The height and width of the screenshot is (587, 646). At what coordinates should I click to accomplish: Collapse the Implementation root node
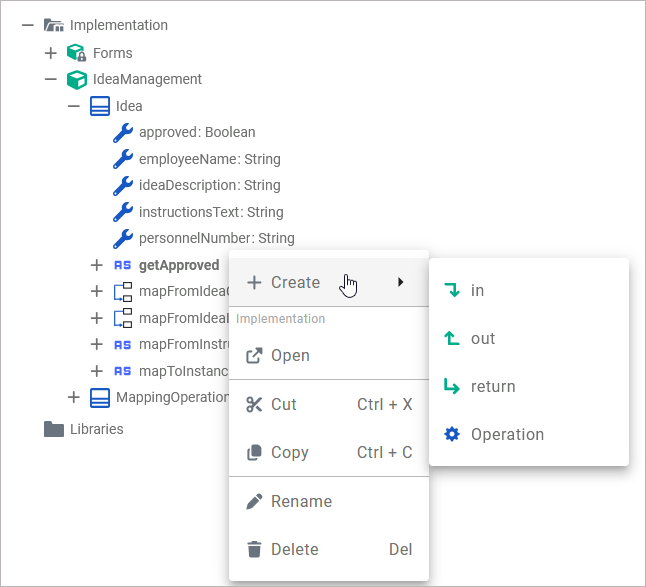pyautogui.click(x=28, y=25)
